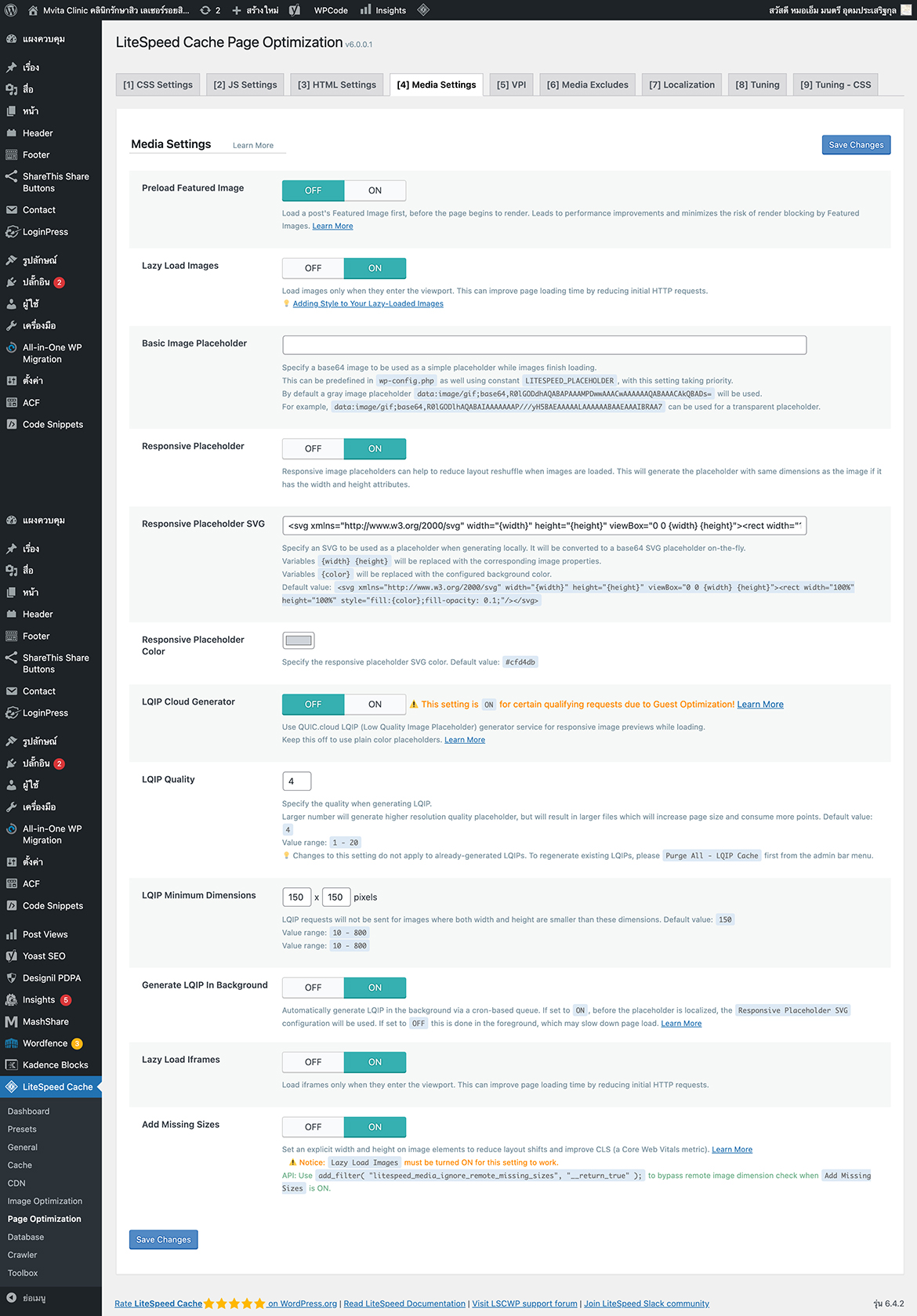Focus the Basic Image Placeholder input field
The width and height of the screenshot is (917, 1316).
tap(544, 345)
